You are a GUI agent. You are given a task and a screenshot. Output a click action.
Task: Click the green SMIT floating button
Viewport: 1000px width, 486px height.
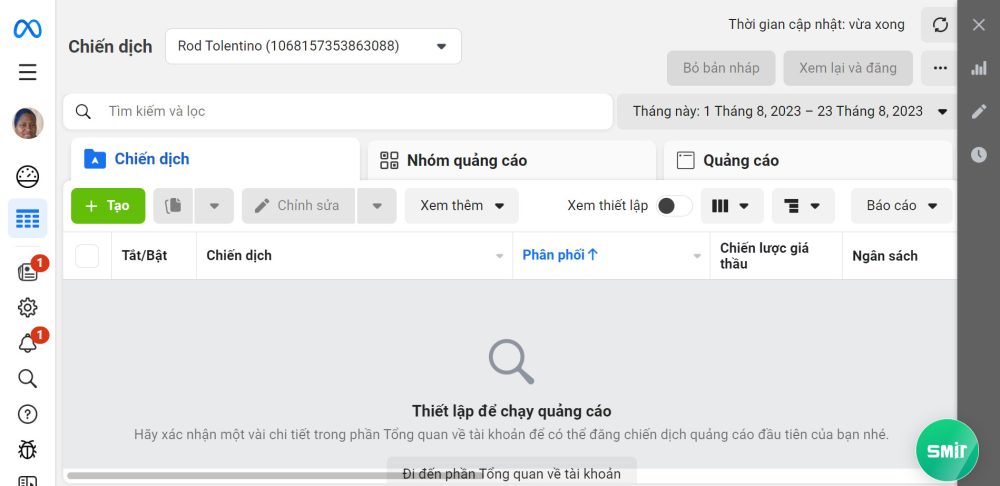tap(947, 450)
